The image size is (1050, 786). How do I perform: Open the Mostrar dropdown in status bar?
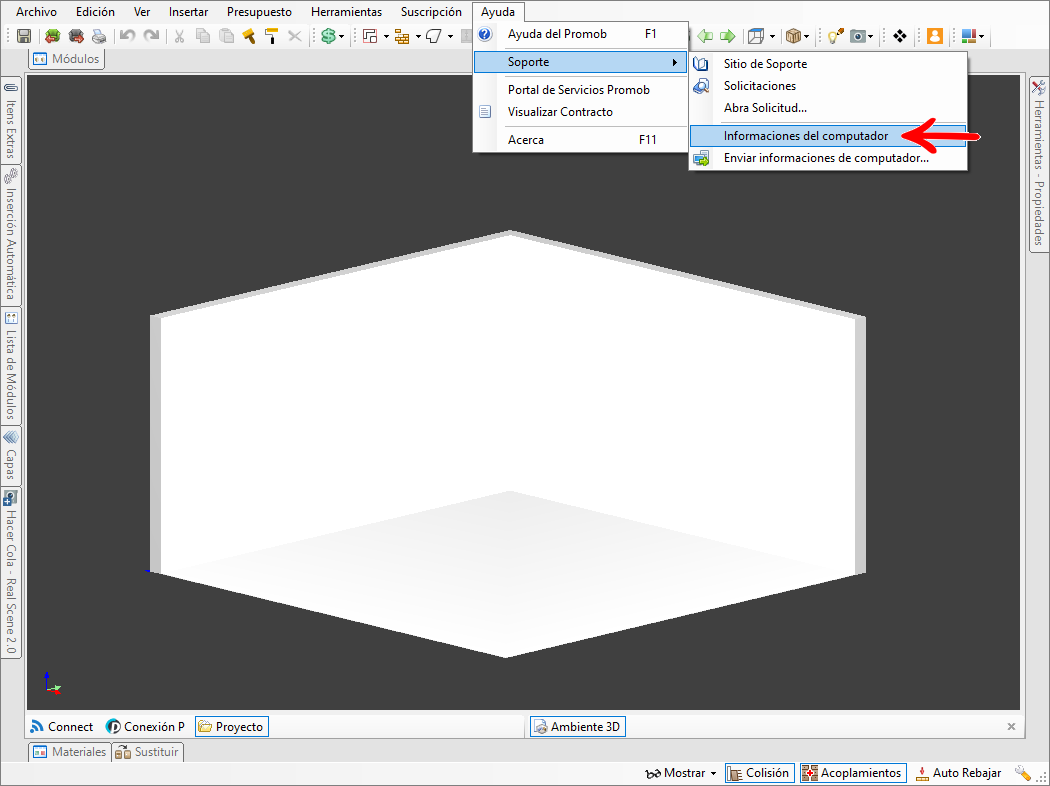click(681, 773)
